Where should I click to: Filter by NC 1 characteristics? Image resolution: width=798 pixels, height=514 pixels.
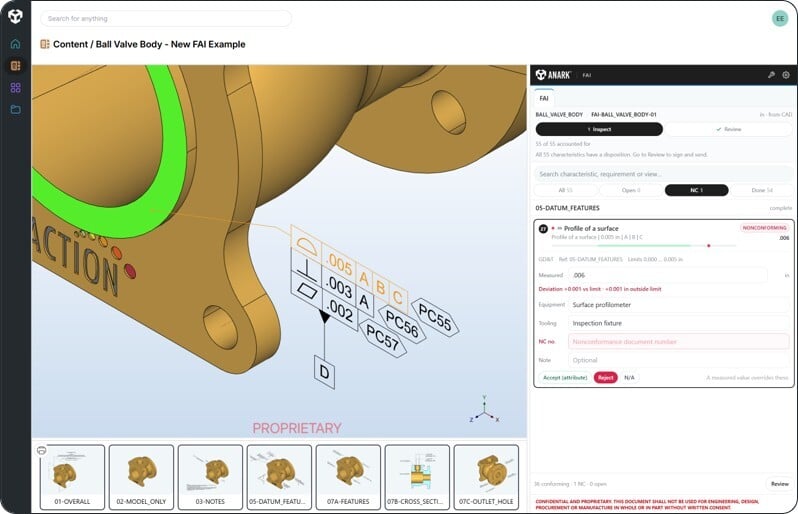(697, 190)
